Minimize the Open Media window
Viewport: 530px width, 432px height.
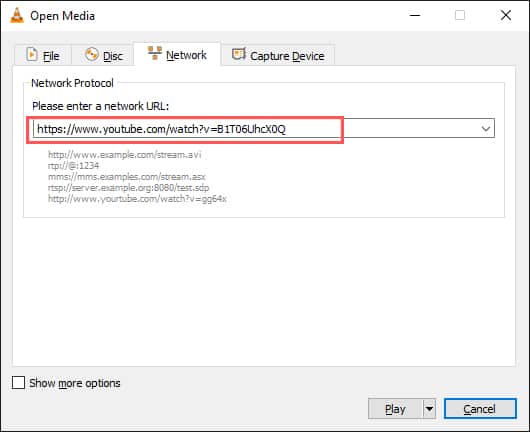(x=415, y=15)
